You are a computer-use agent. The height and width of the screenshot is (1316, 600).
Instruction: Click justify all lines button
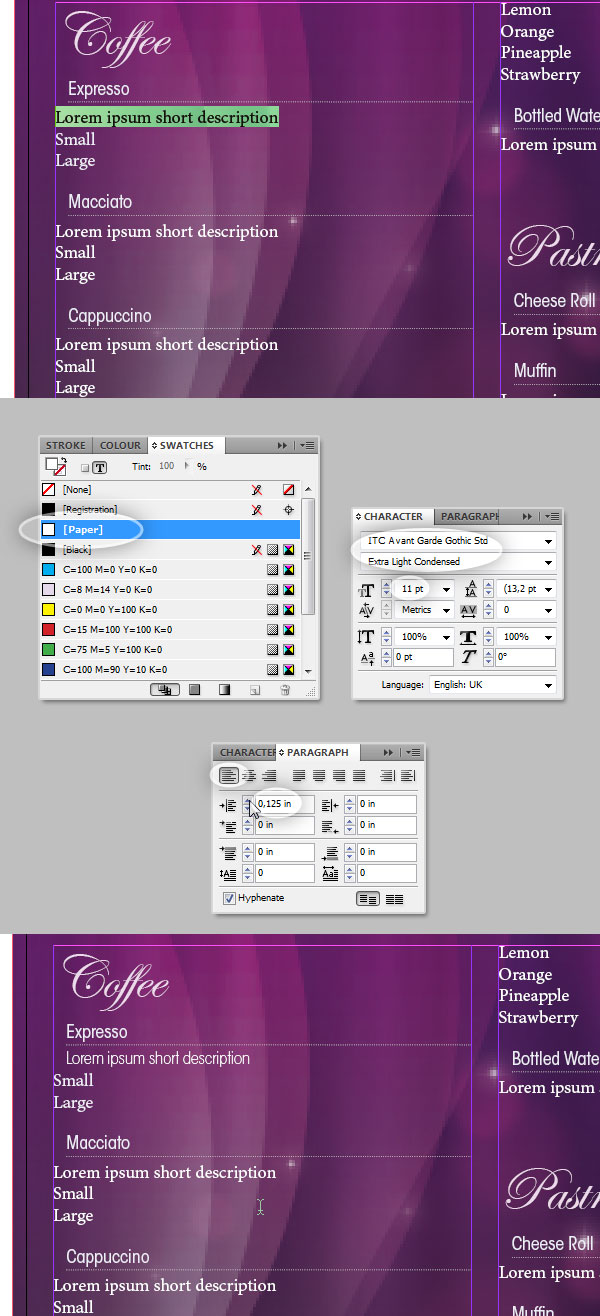(x=359, y=775)
